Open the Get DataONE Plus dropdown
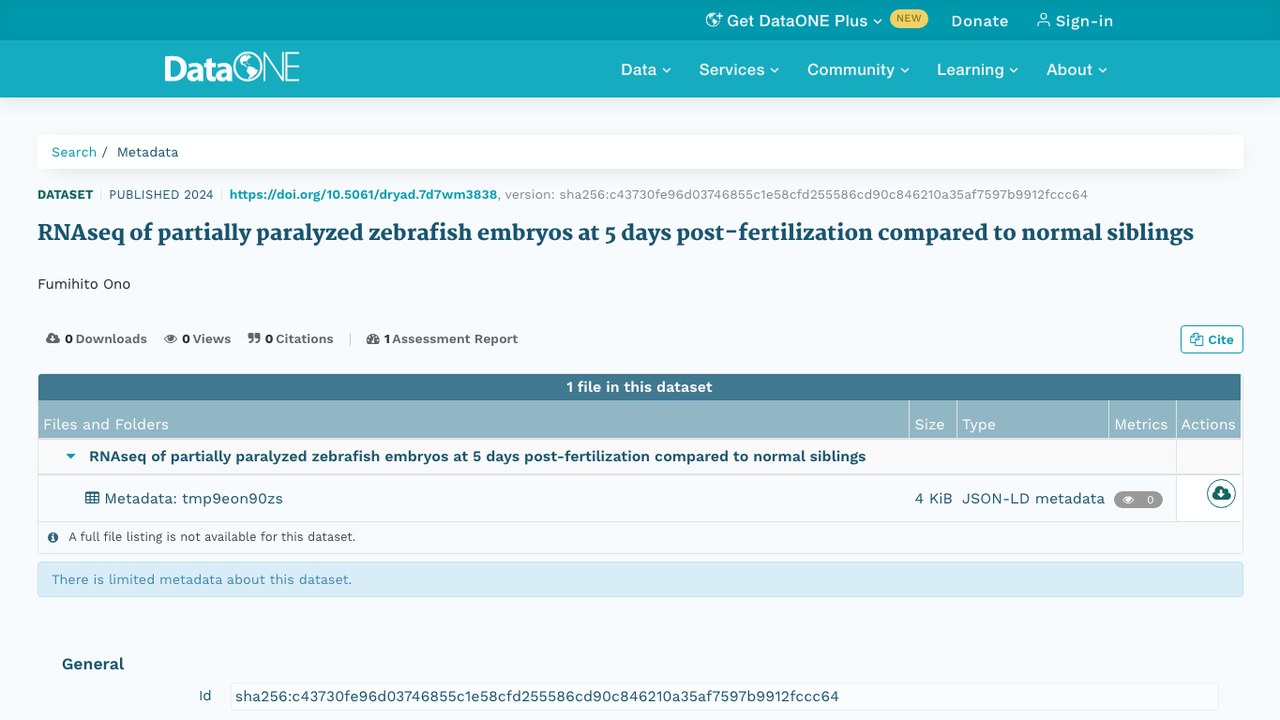 (x=794, y=21)
